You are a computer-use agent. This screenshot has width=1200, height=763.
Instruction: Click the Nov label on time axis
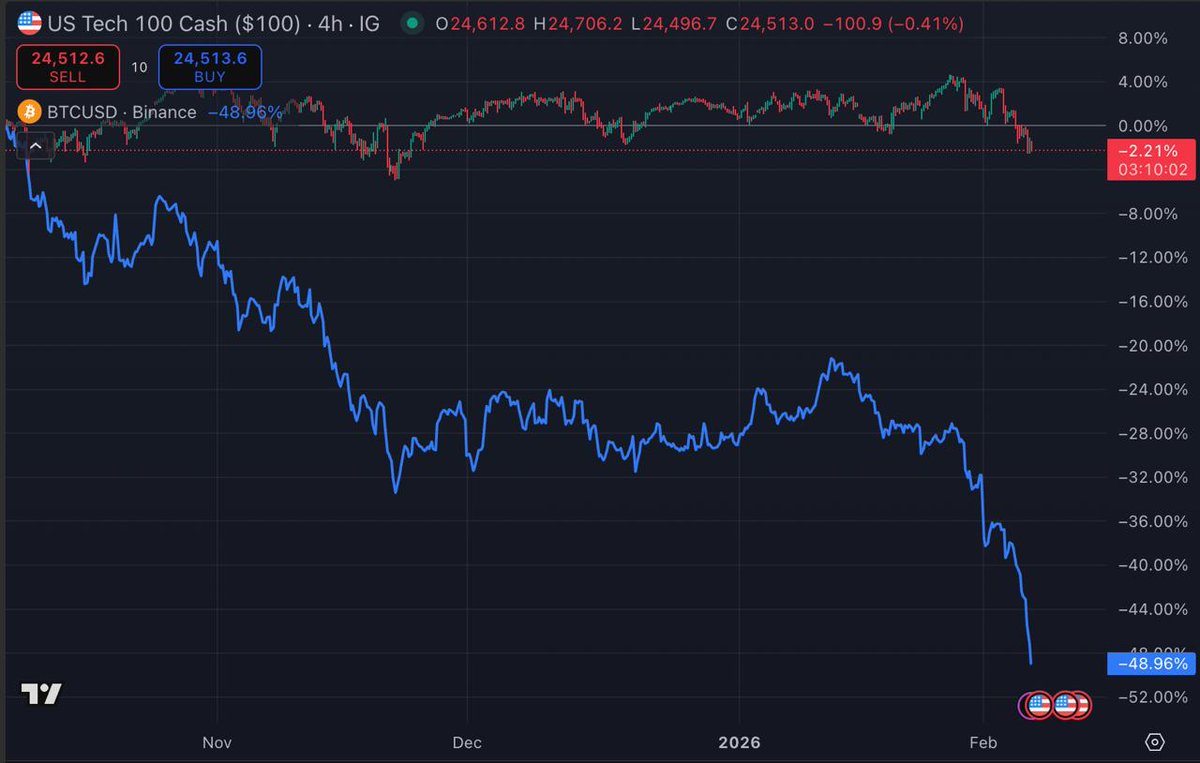(x=217, y=742)
